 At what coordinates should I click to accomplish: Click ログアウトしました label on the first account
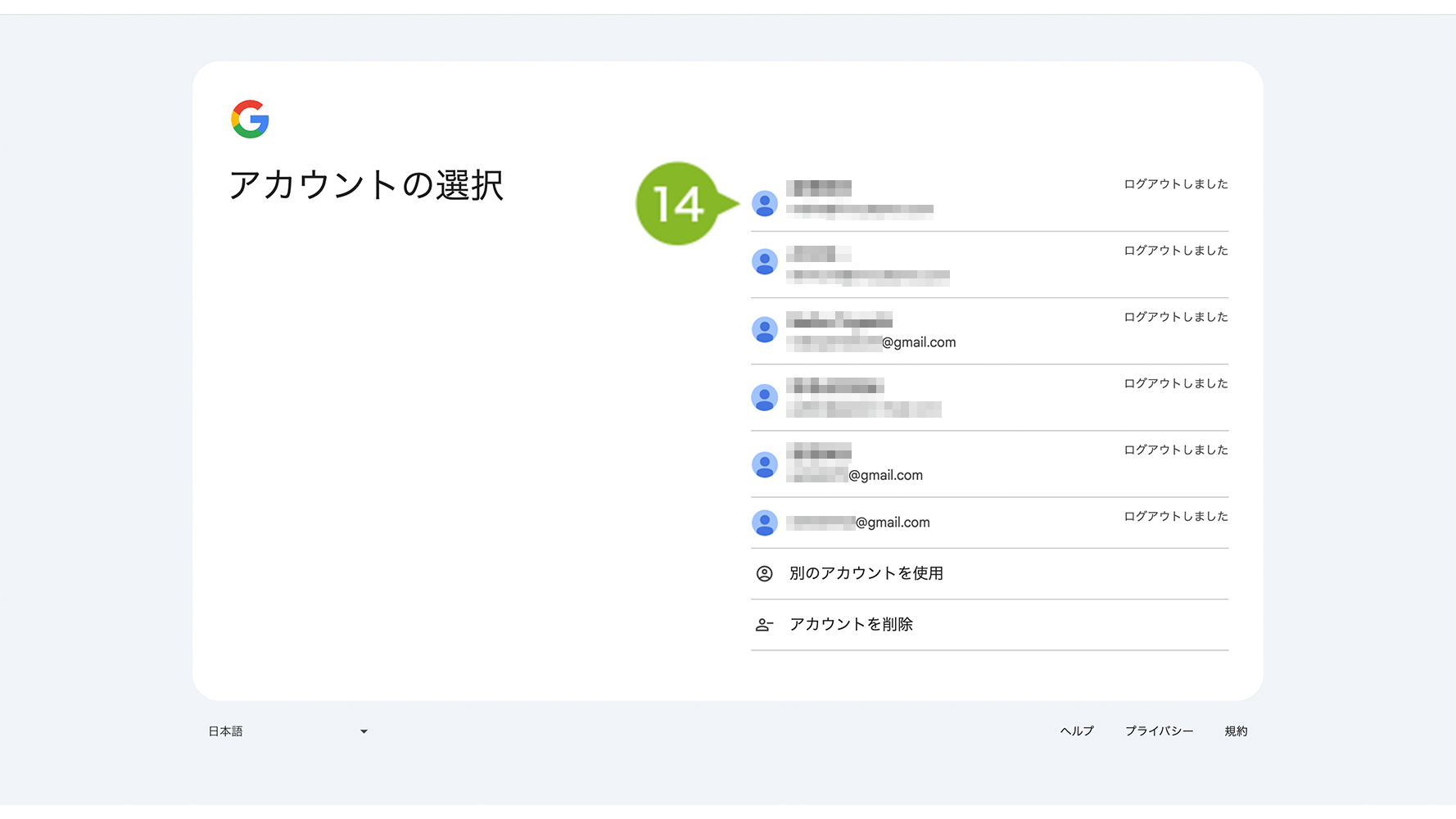point(1176,184)
